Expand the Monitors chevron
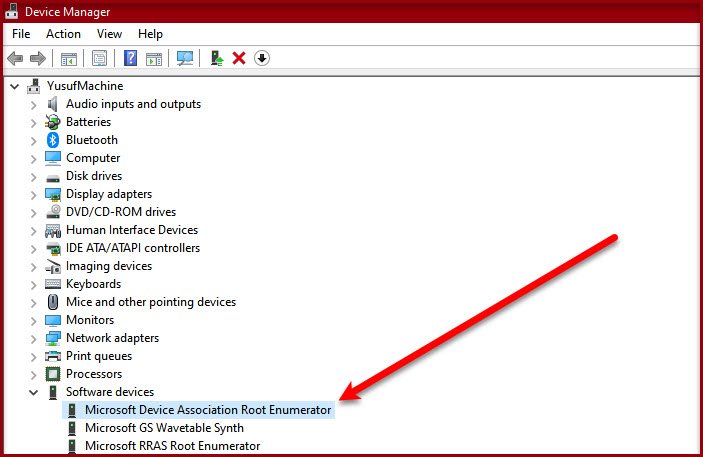 (34, 321)
